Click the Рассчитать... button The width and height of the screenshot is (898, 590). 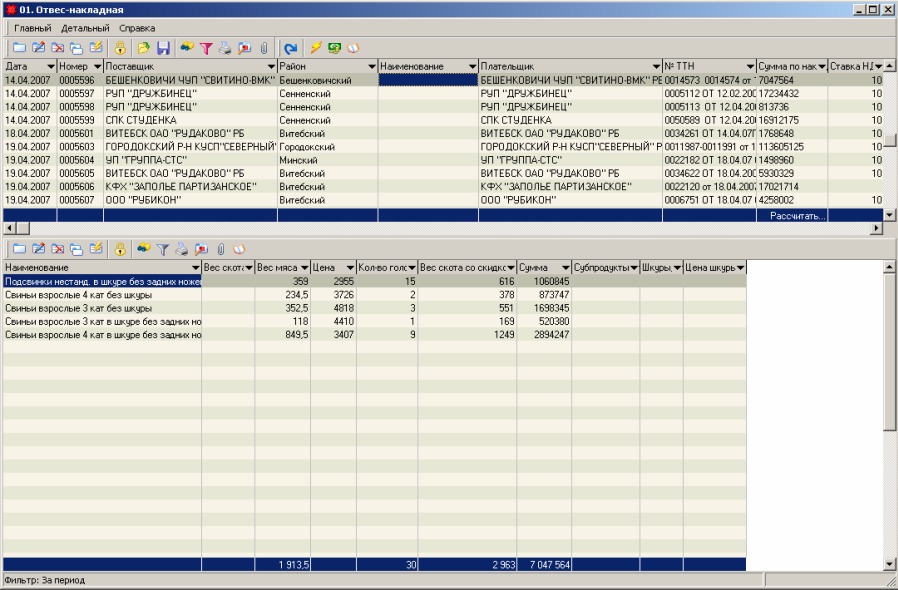[797, 215]
